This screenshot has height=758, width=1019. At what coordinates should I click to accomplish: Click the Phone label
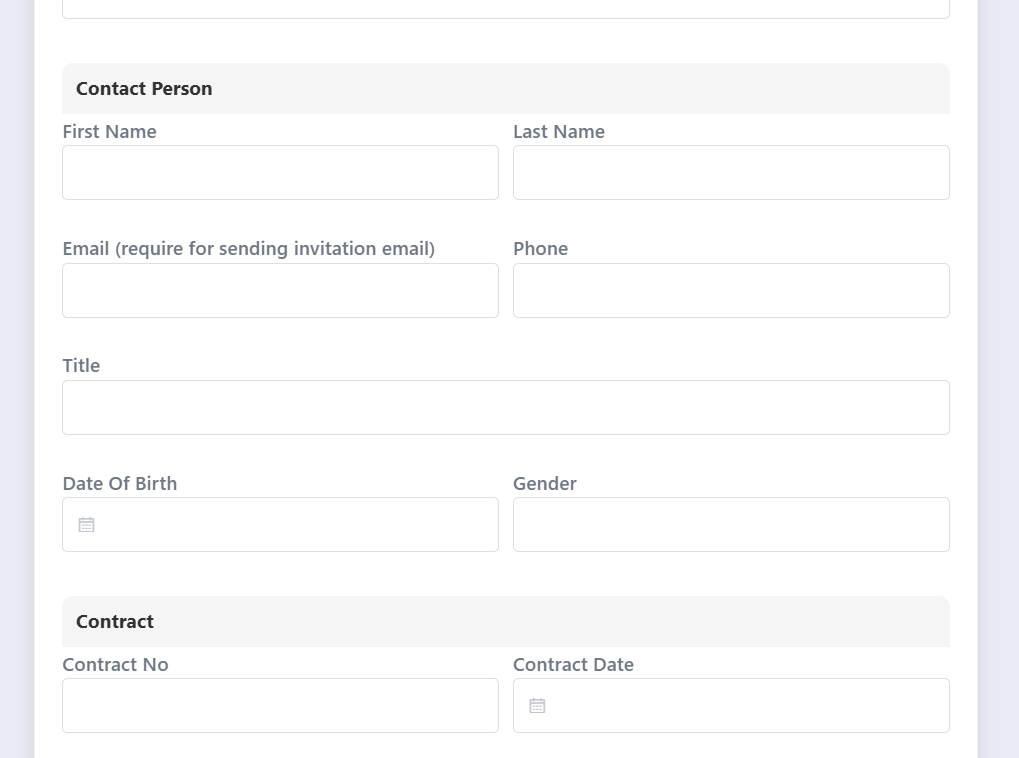540,249
